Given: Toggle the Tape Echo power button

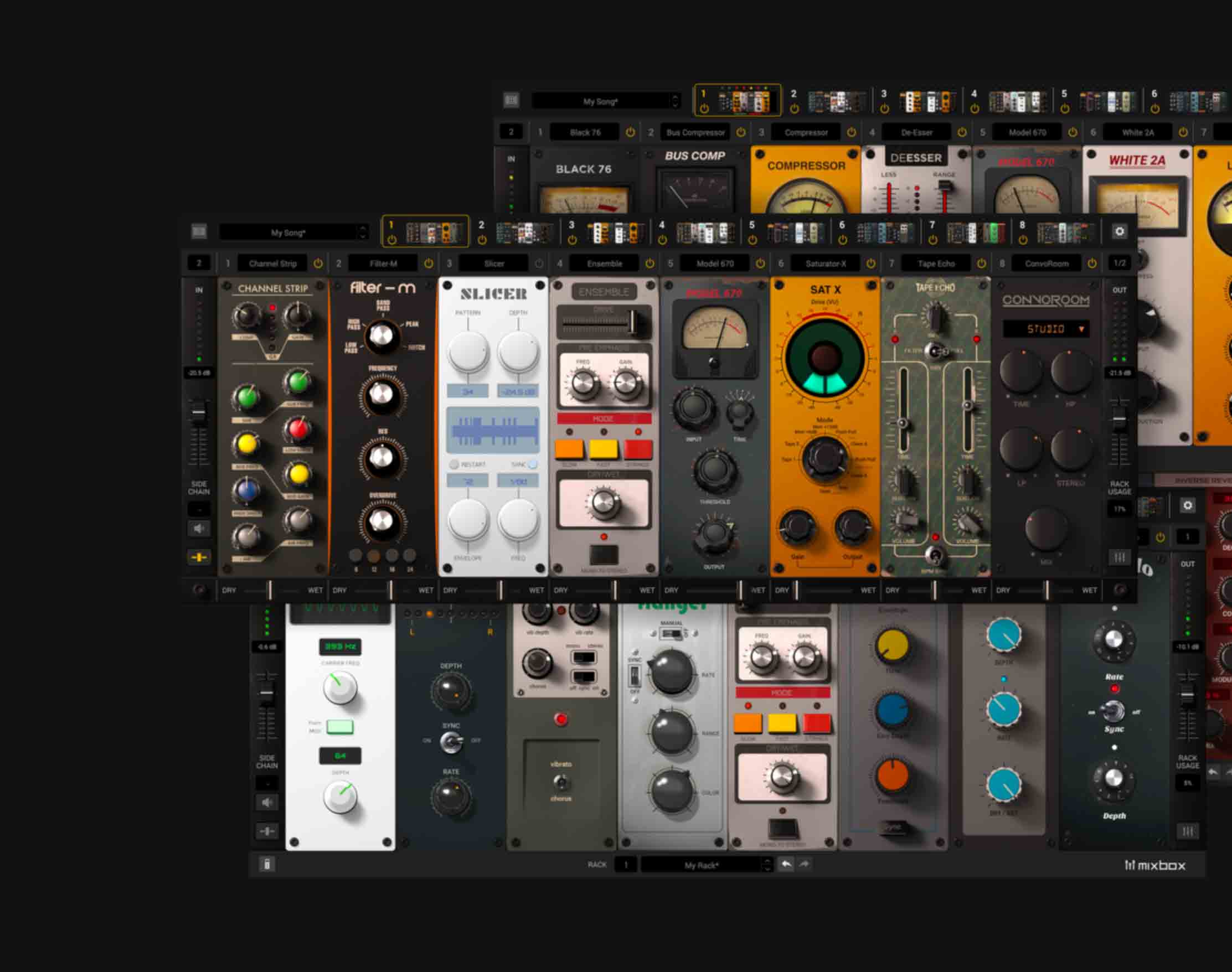Looking at the screenshot, I should (x=981, y=263).
